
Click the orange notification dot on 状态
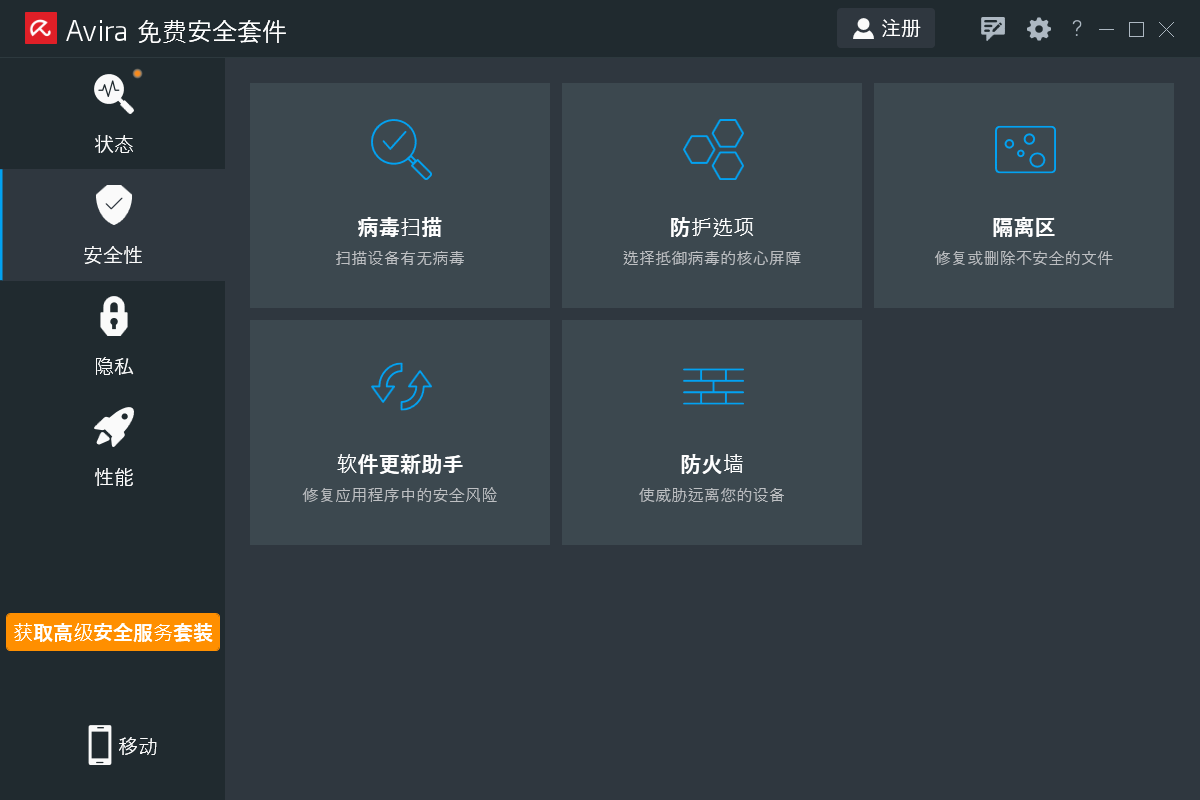point(138,73)
